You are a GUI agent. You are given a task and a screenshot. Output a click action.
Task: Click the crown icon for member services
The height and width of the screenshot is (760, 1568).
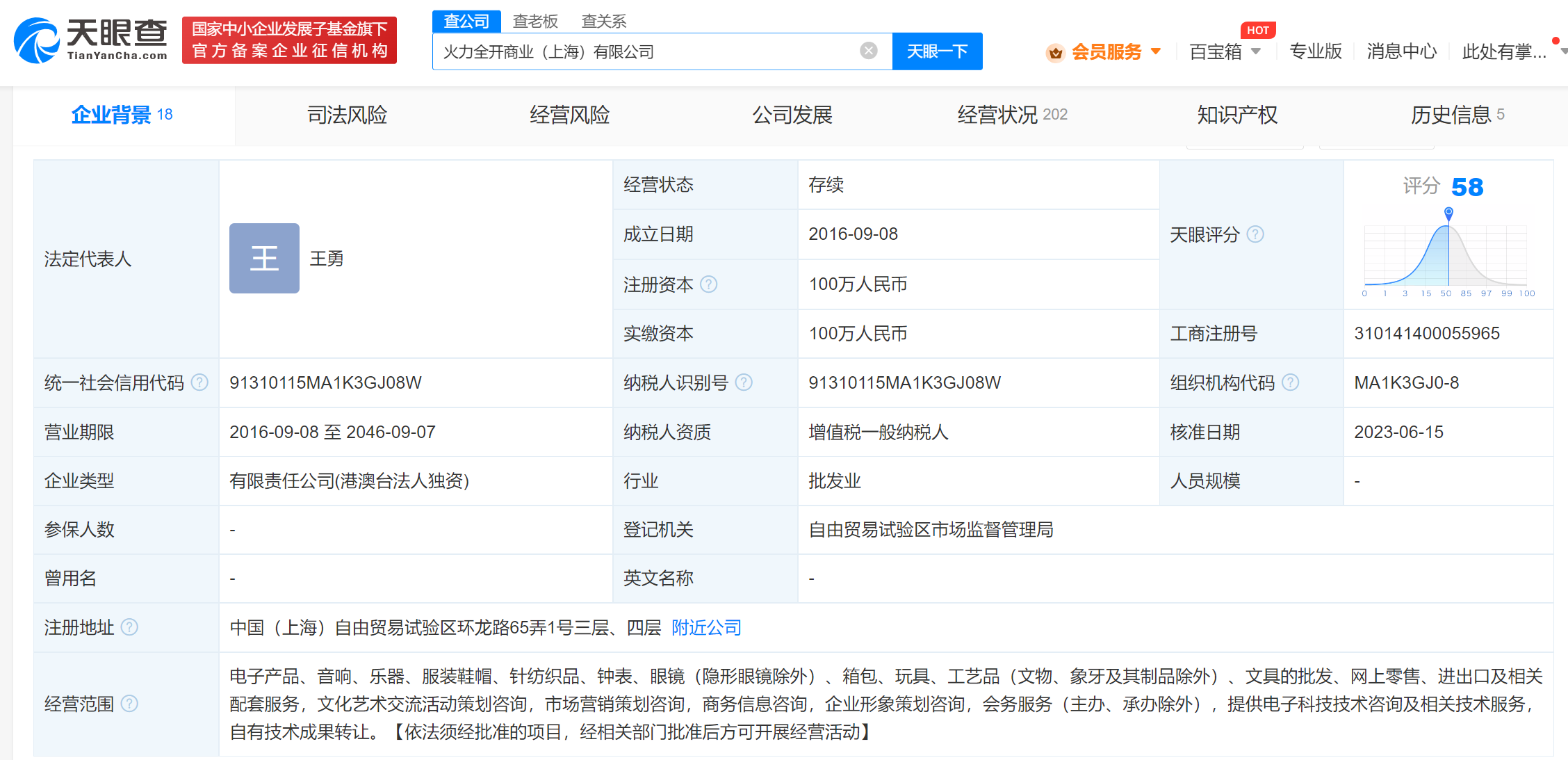(1055, 52)
